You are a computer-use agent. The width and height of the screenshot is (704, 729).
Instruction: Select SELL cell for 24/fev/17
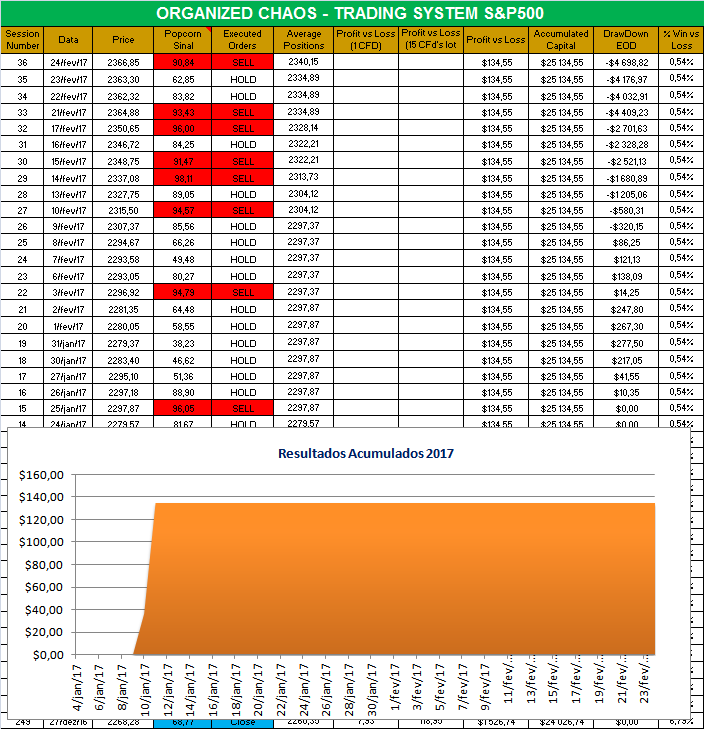242,62
